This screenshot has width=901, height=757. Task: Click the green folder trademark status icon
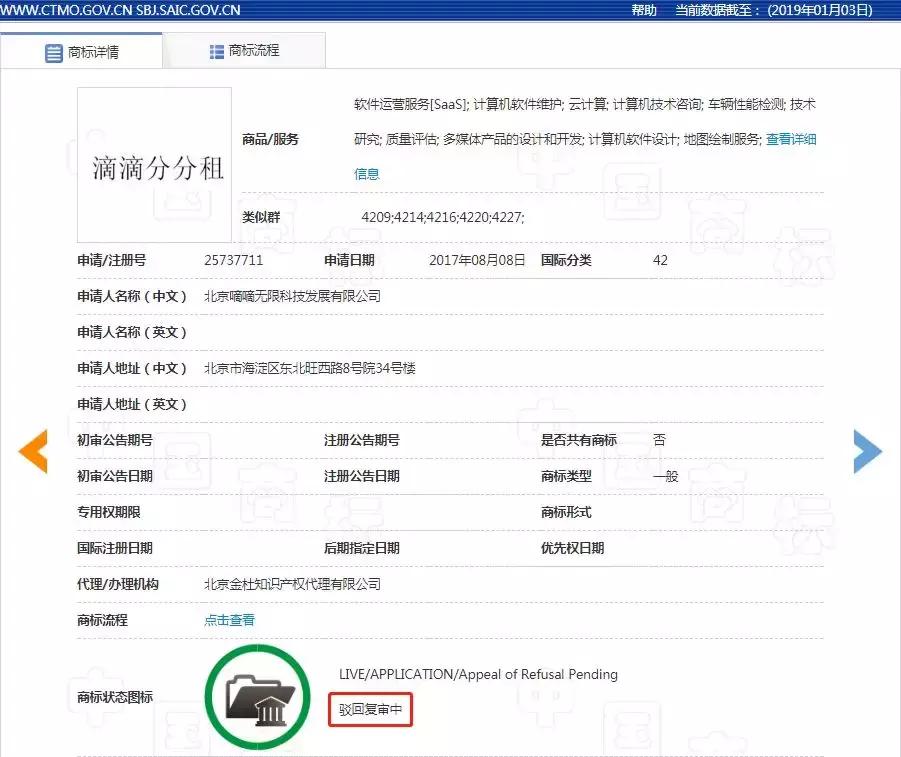point(257,697)
